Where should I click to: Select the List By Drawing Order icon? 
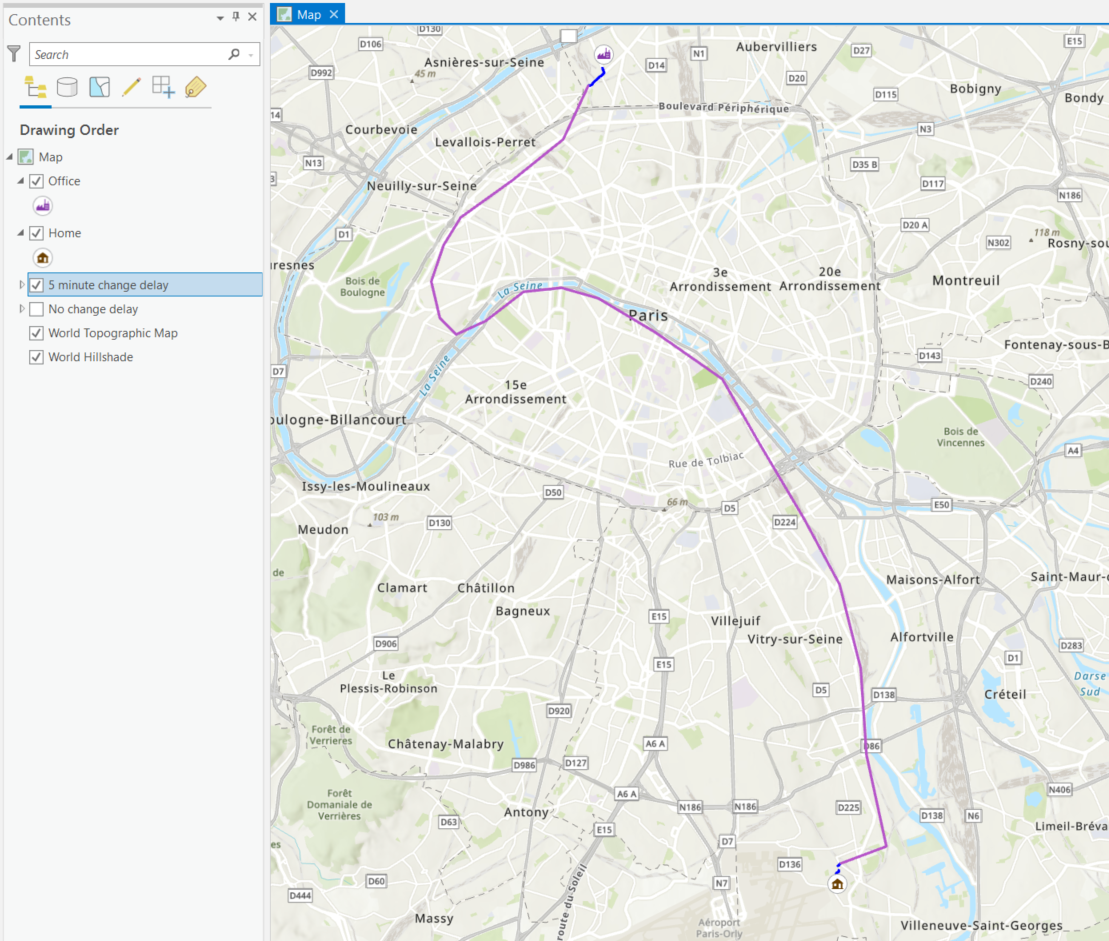(35, 88)
